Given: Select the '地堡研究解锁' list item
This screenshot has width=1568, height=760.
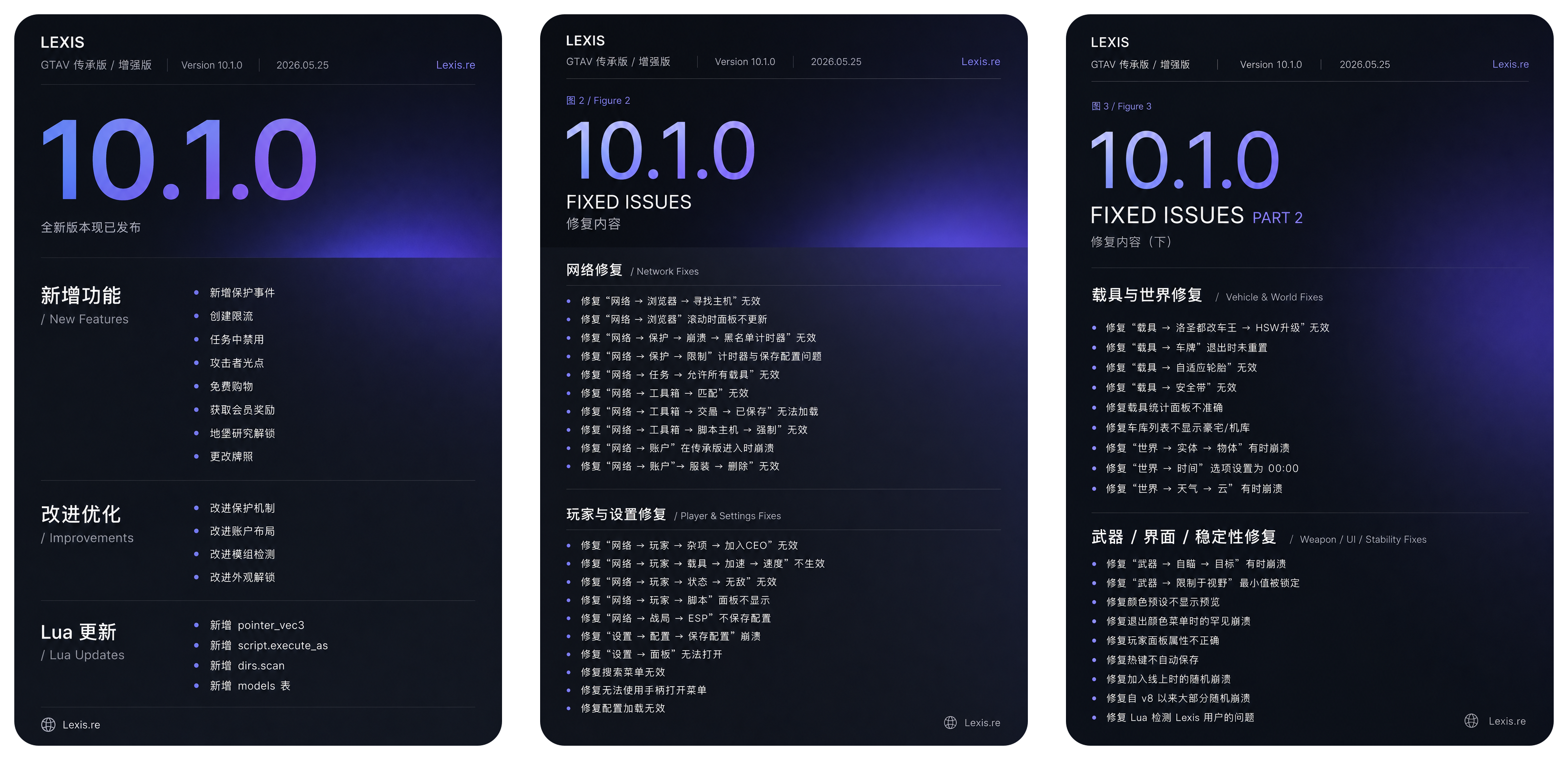Looking at the screenshot, I should pyautogui.click(x=242, y=433).
